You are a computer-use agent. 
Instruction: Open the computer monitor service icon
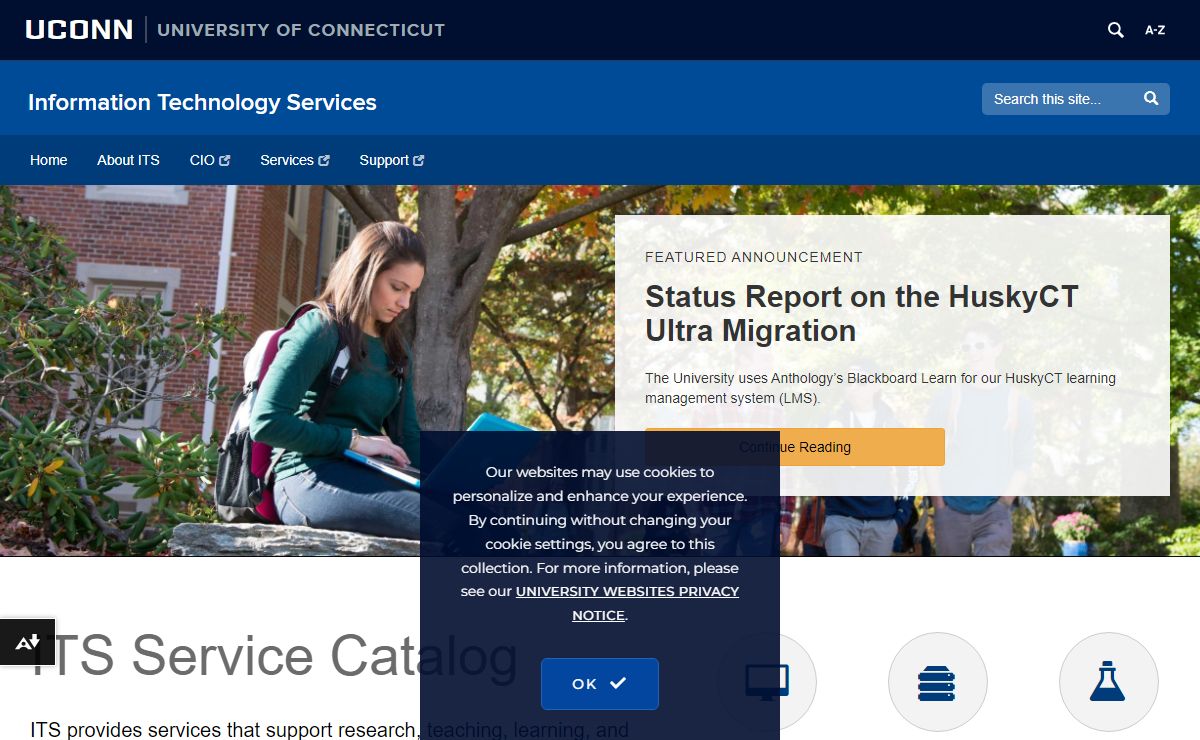pos(767,682)
